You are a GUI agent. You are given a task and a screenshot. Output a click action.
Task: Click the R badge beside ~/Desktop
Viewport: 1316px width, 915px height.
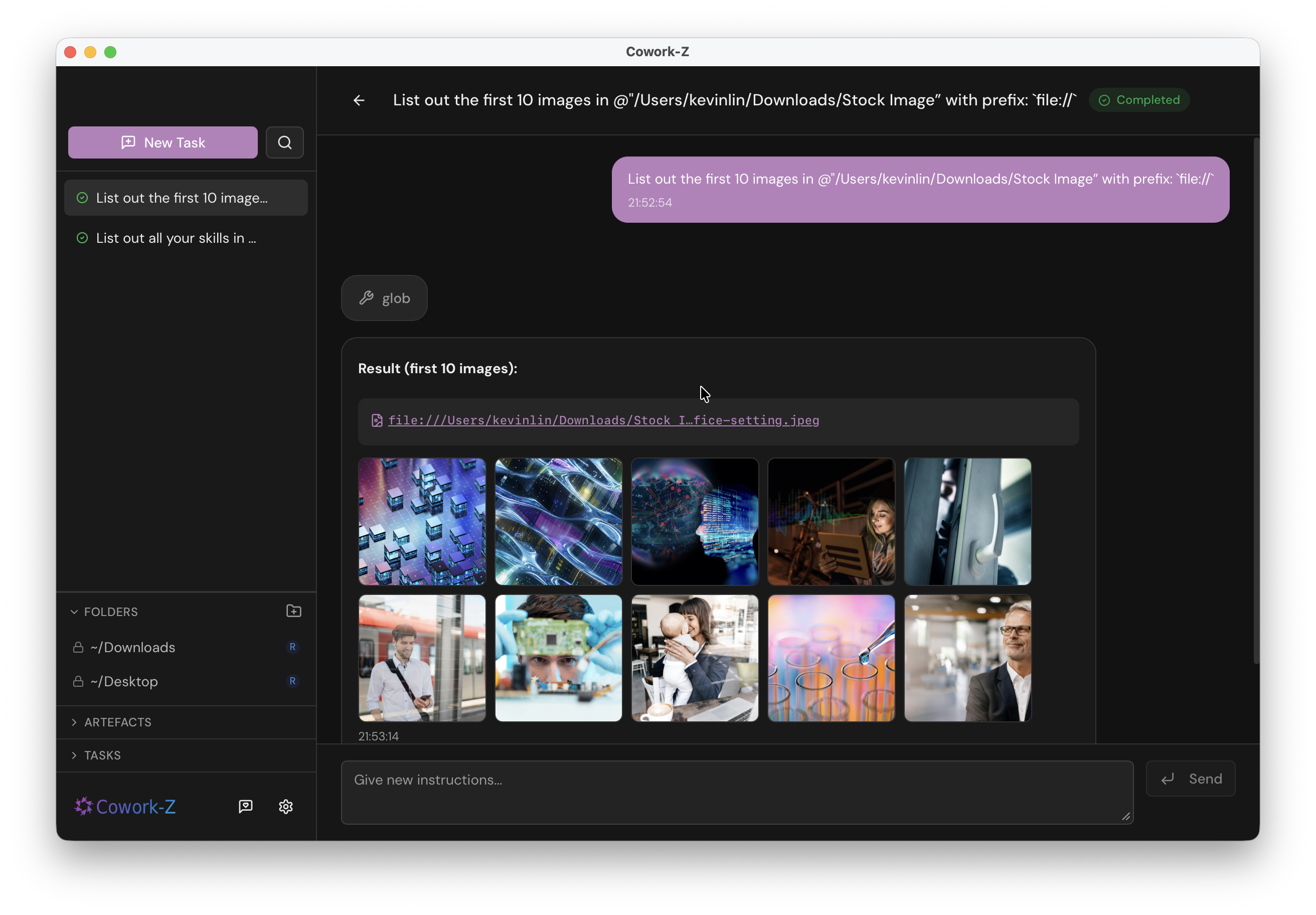tap(293, 681)
